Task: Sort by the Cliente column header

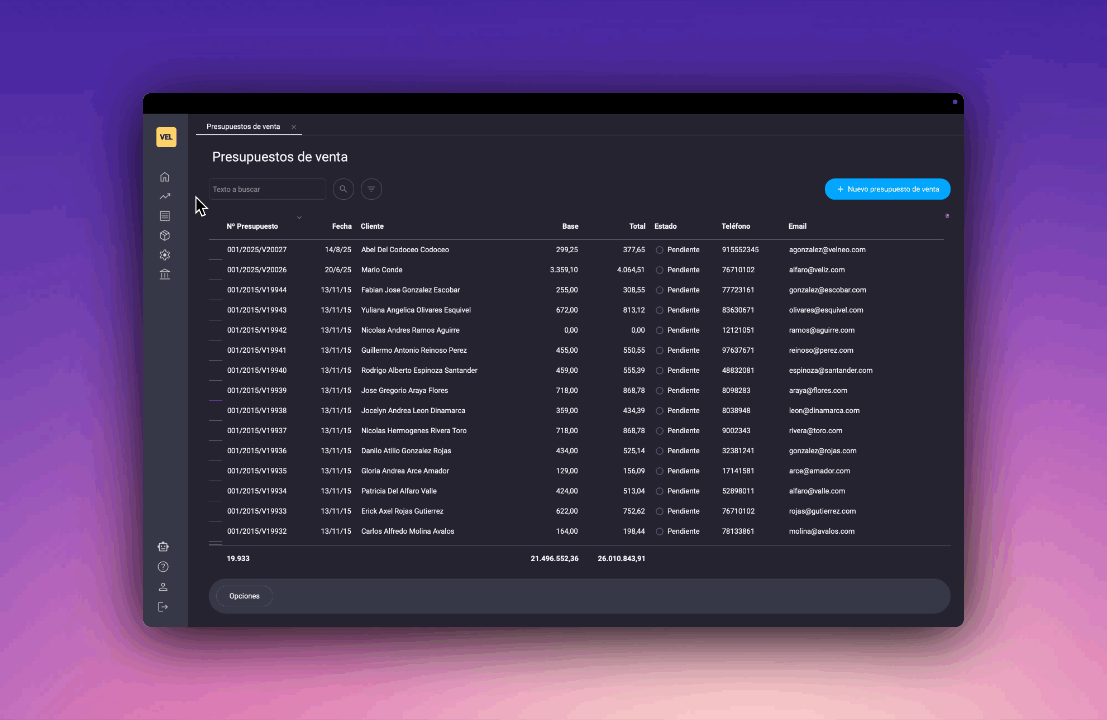Action: tap(372, 227)
